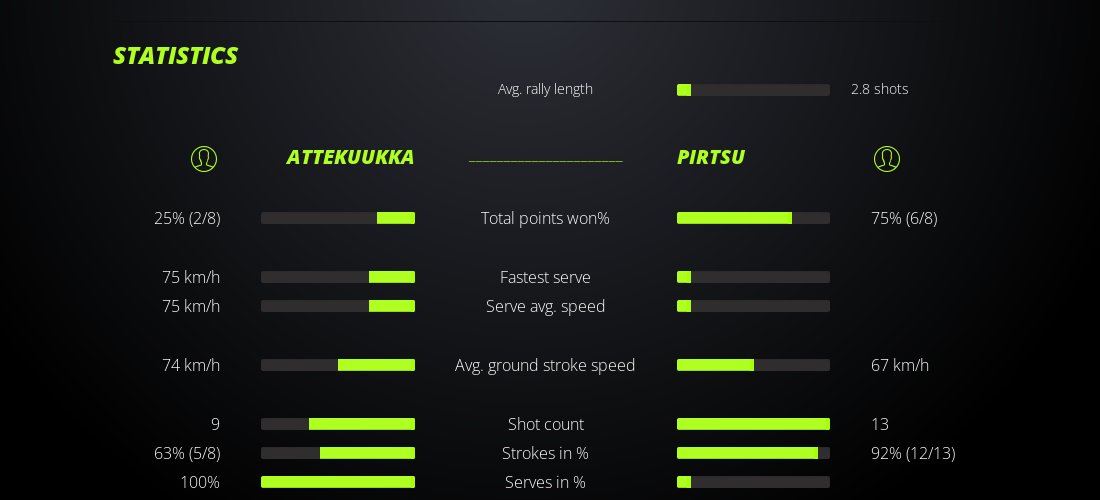Select the ATTEKUUKKA player name
1100x500 pixels.
(x=350, y=157)
